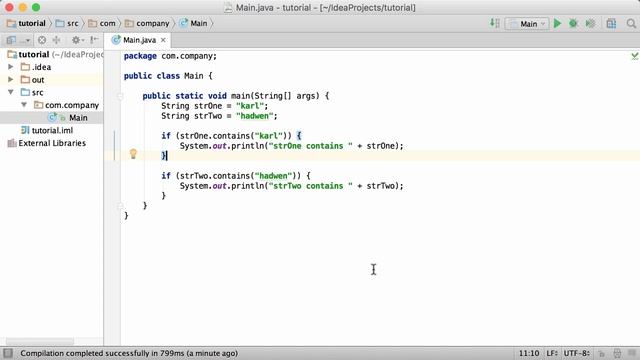
Task: Click the strTwo.contains if statement
Action: pos(236,176)
